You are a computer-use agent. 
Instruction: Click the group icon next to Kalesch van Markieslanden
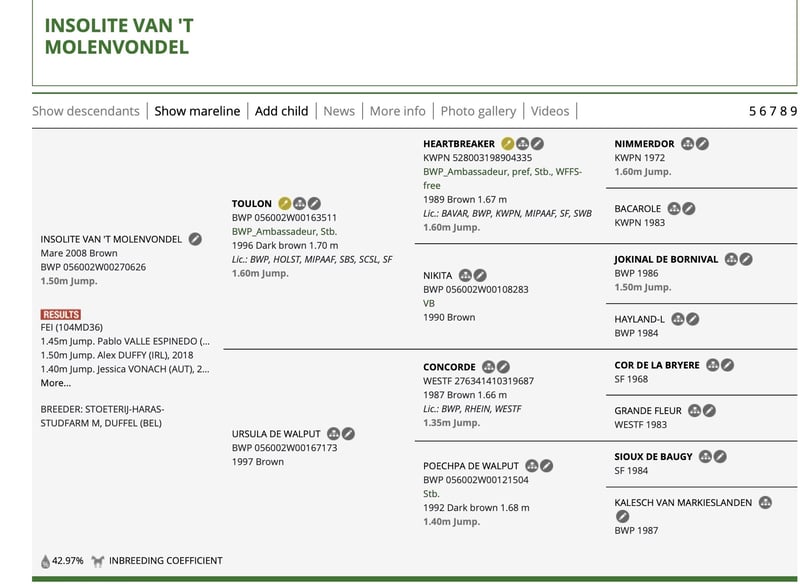pyautogui.click(x=765, y=503)
